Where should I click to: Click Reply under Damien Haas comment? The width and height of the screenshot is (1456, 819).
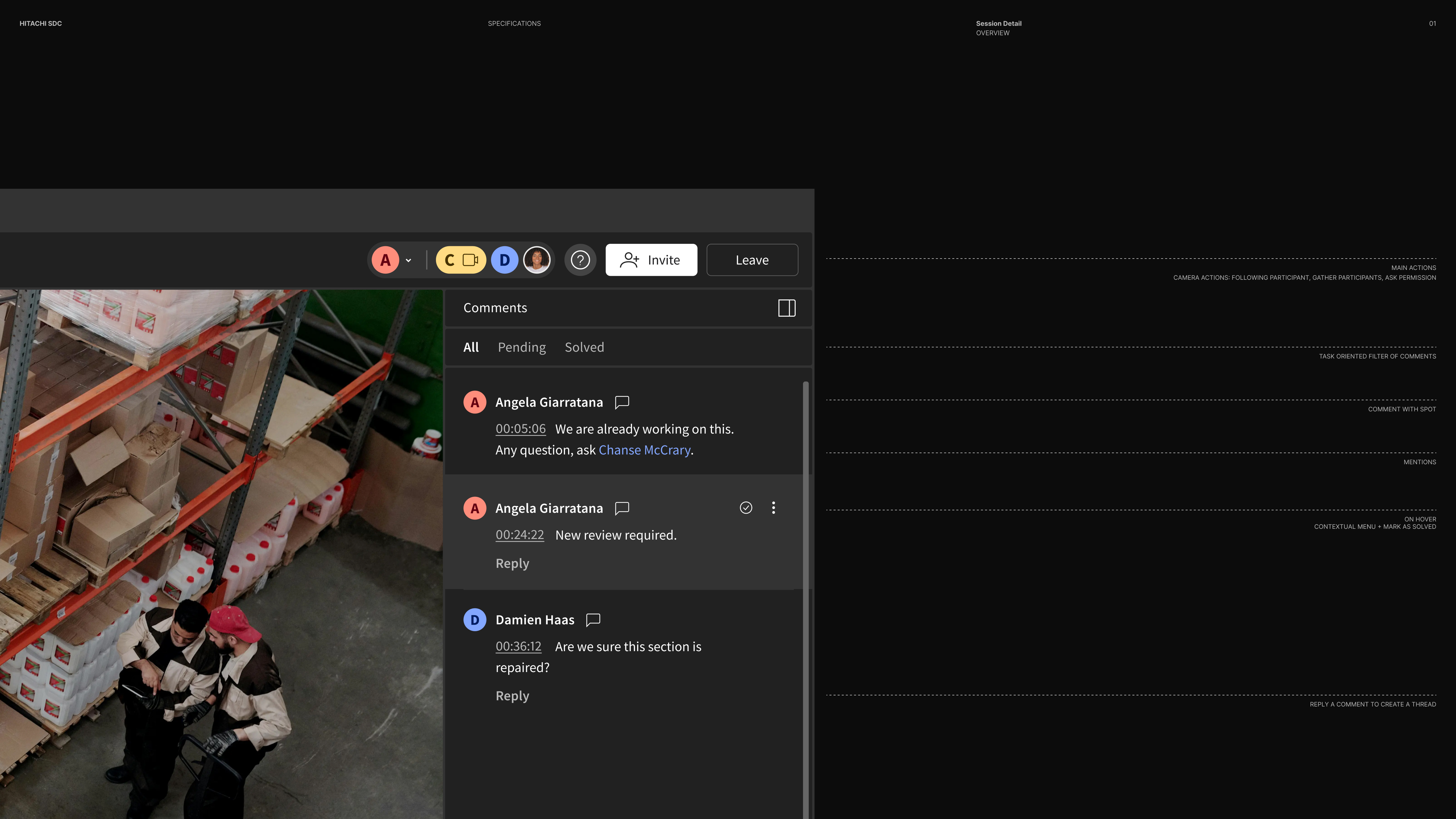512,696
